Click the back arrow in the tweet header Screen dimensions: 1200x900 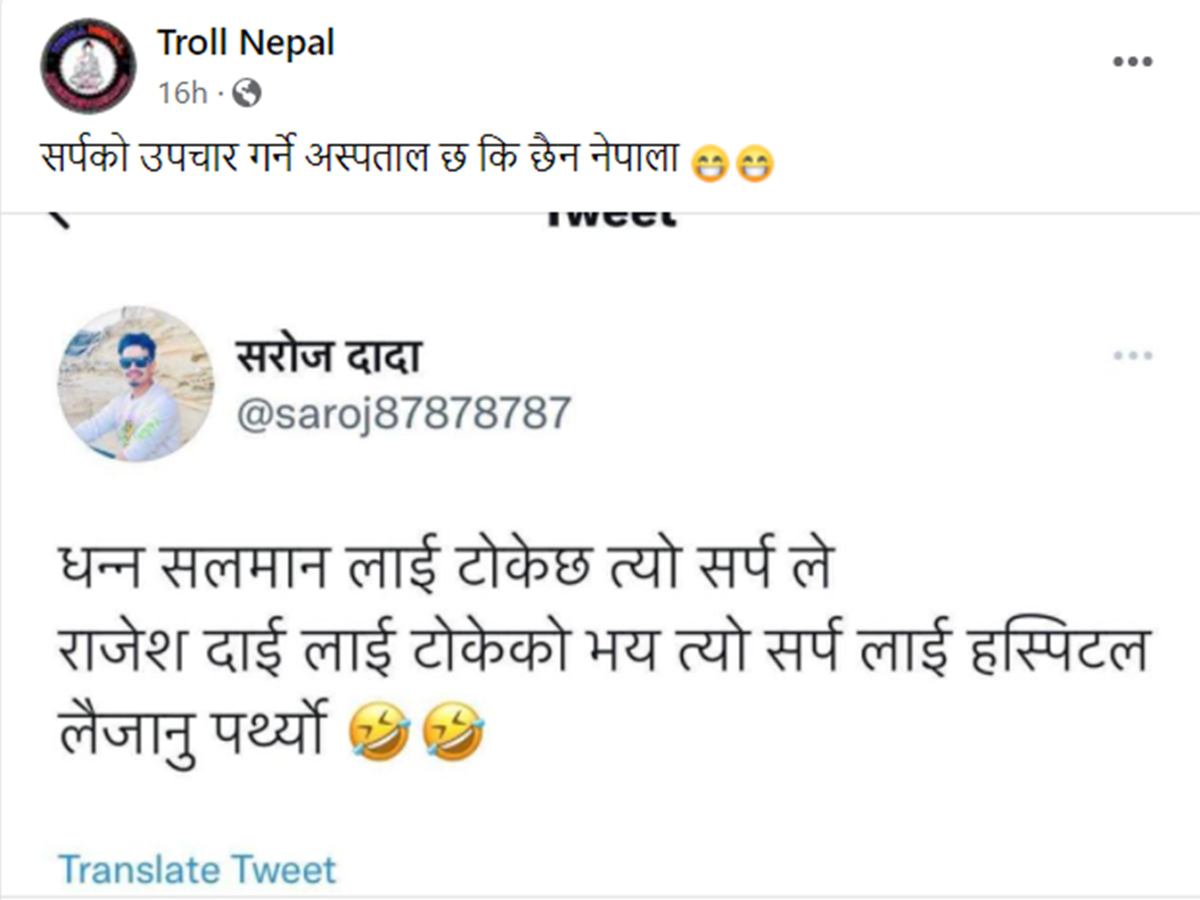(x=60, y=219)
